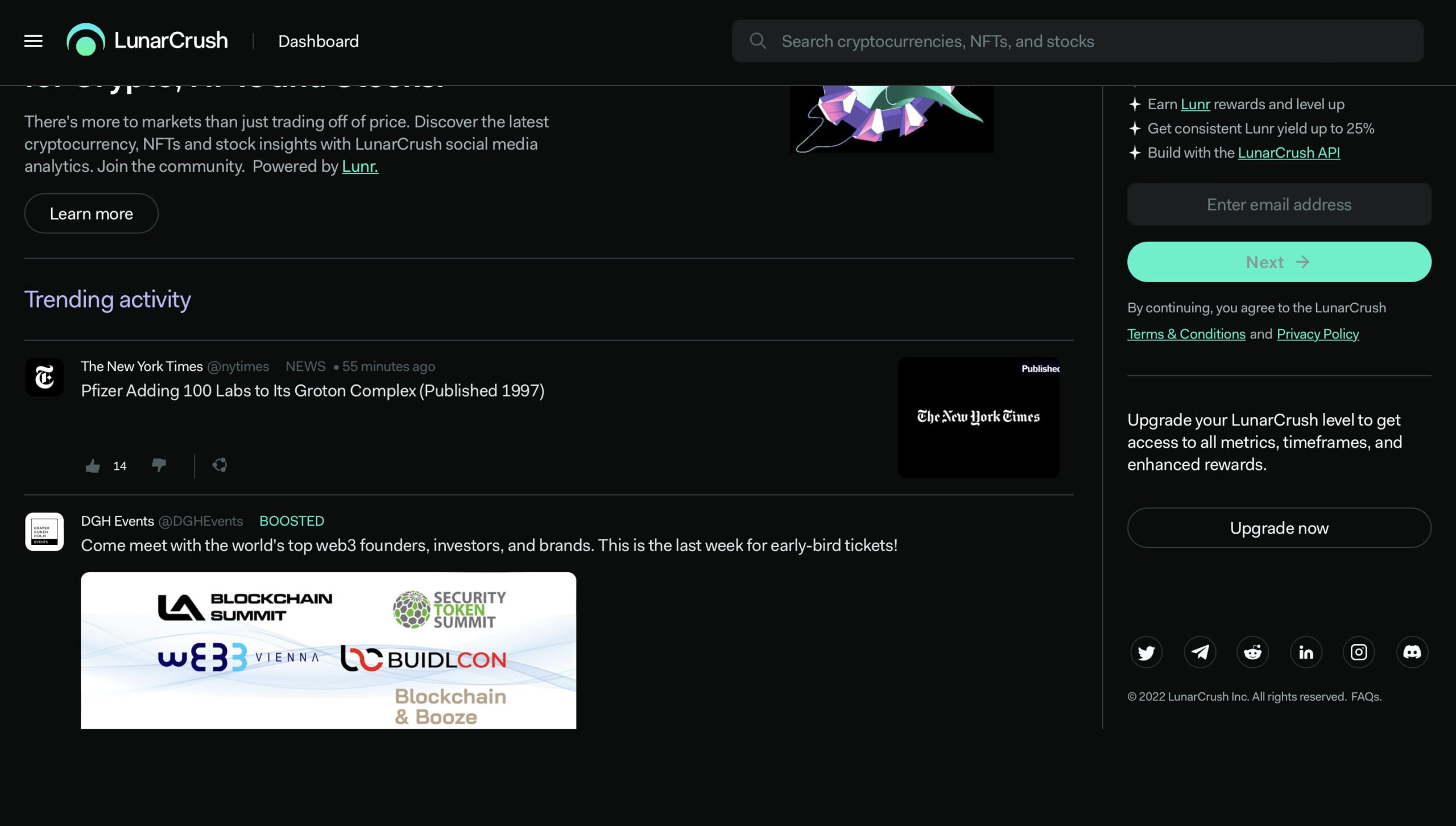
Task: Open LunarCrush Instagram profile
Action: coord(1359,652)
